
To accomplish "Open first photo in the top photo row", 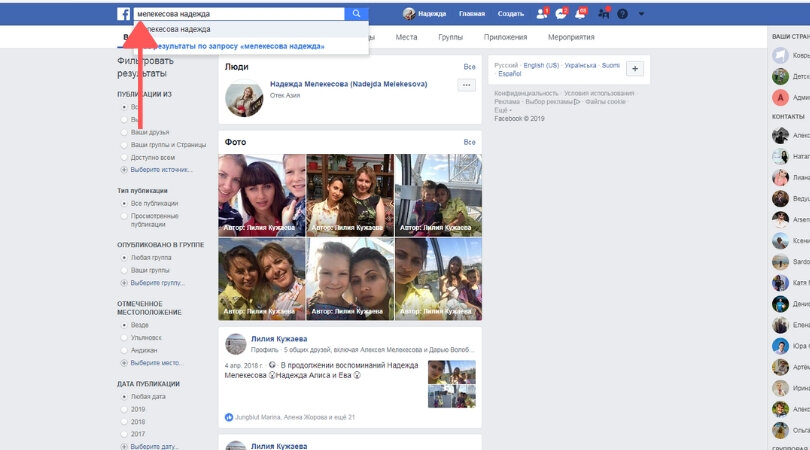I will point(262,195).
